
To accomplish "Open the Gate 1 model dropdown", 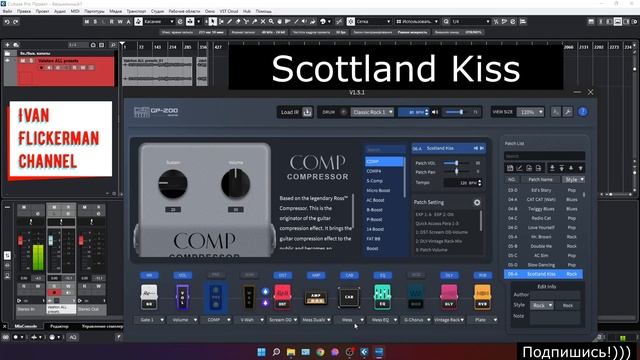I will click(x=149, y=320).
